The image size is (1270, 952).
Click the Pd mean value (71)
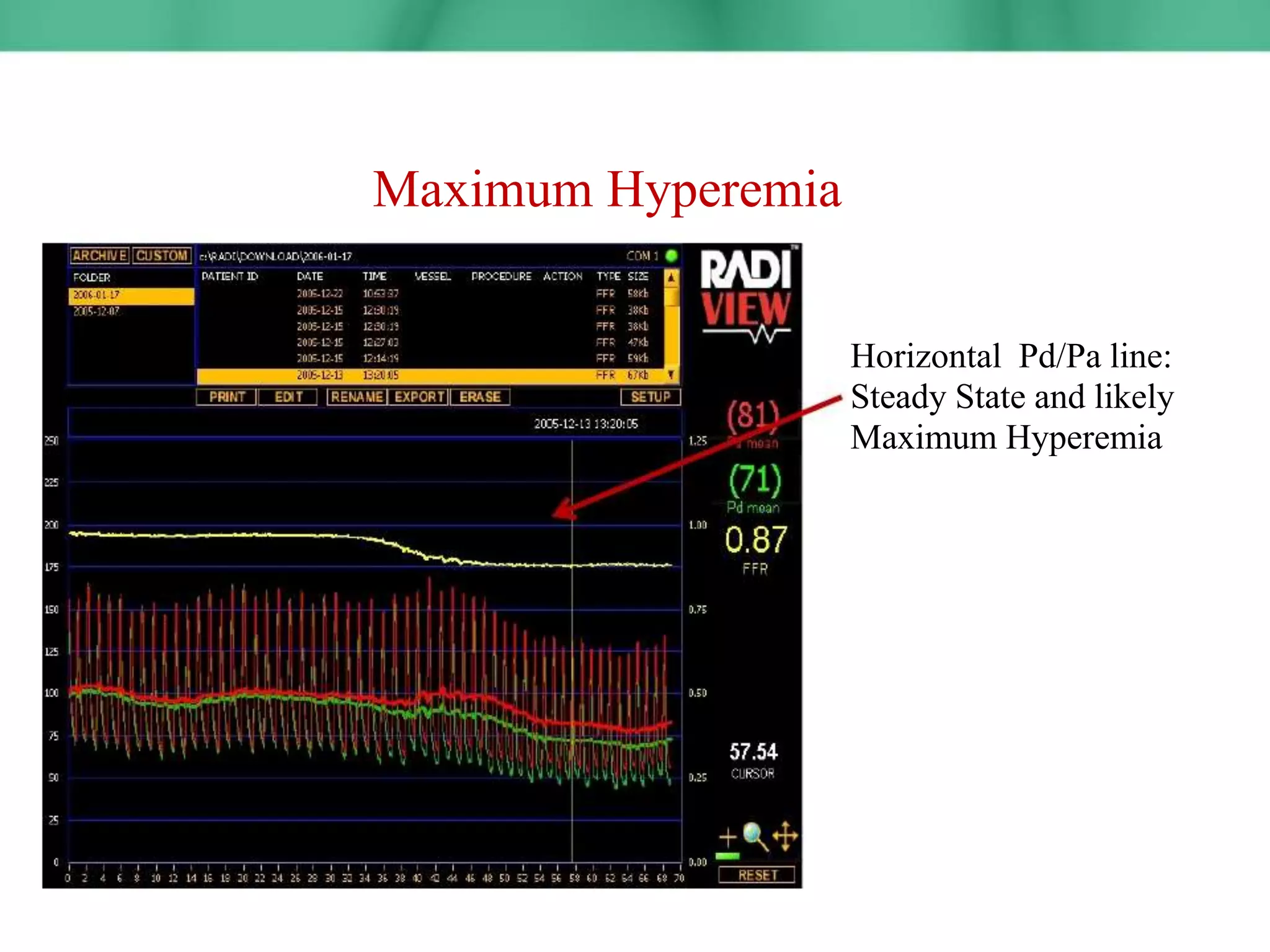click(755, 480)
